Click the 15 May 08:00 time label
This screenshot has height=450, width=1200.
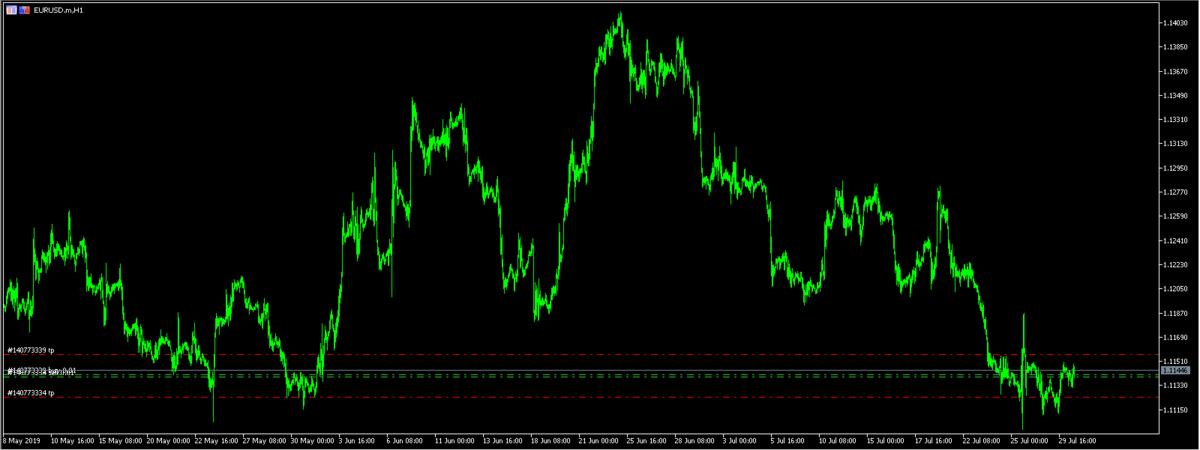tap(120, 439)
